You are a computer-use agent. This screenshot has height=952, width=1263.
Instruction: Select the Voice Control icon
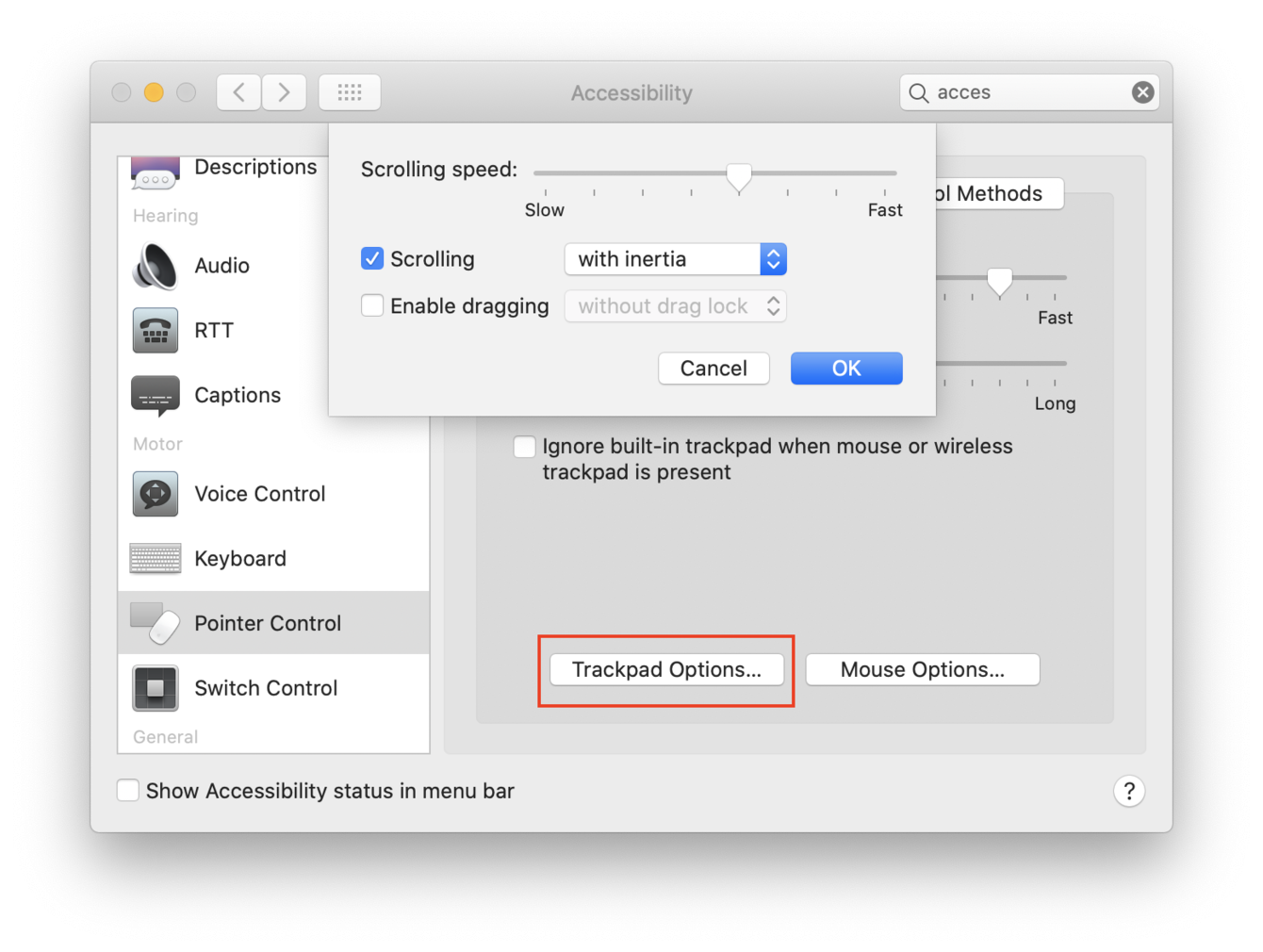(156, 494)
